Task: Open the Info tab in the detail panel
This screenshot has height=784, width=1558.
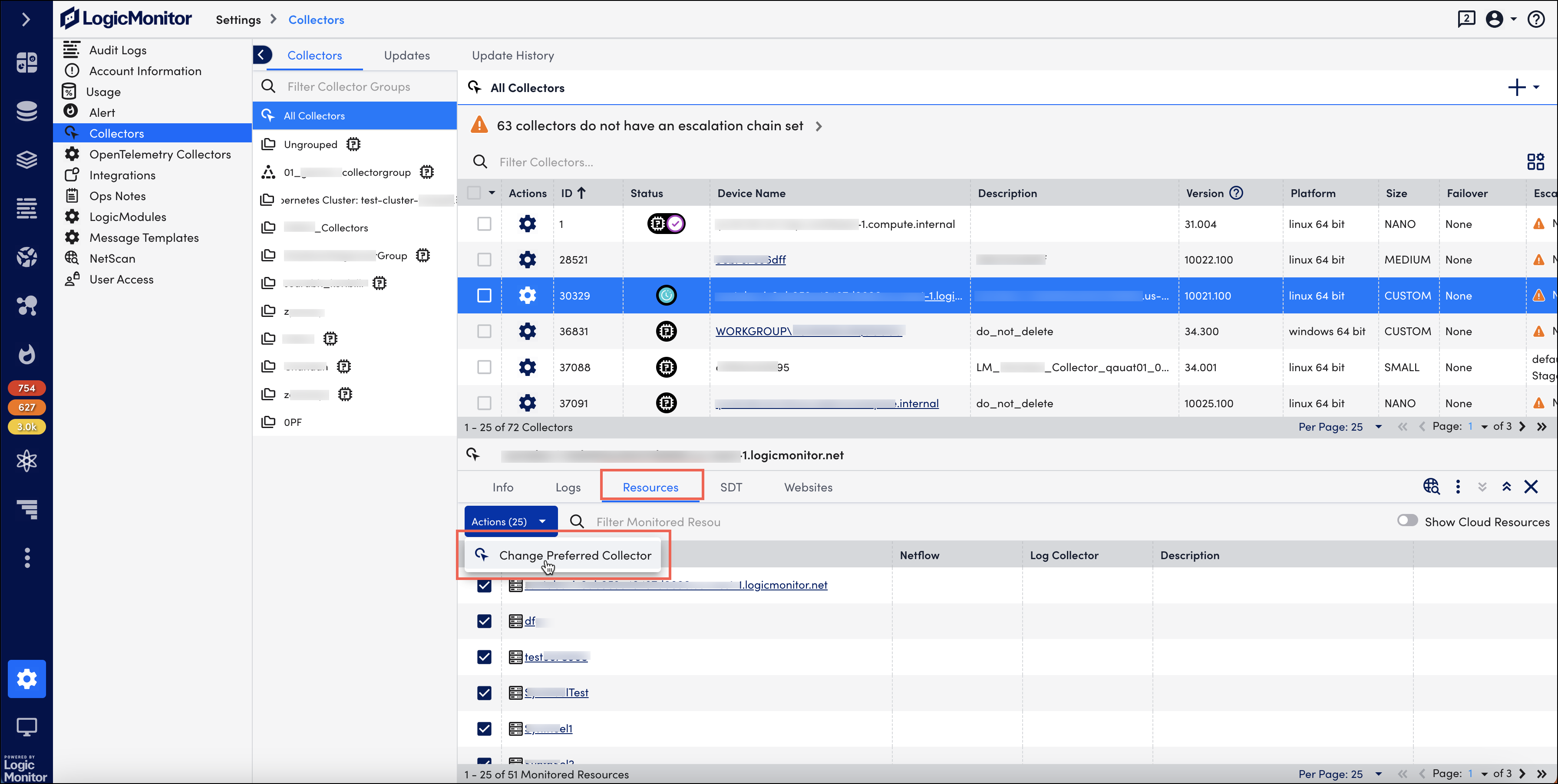Action: (x=502, y=487)
